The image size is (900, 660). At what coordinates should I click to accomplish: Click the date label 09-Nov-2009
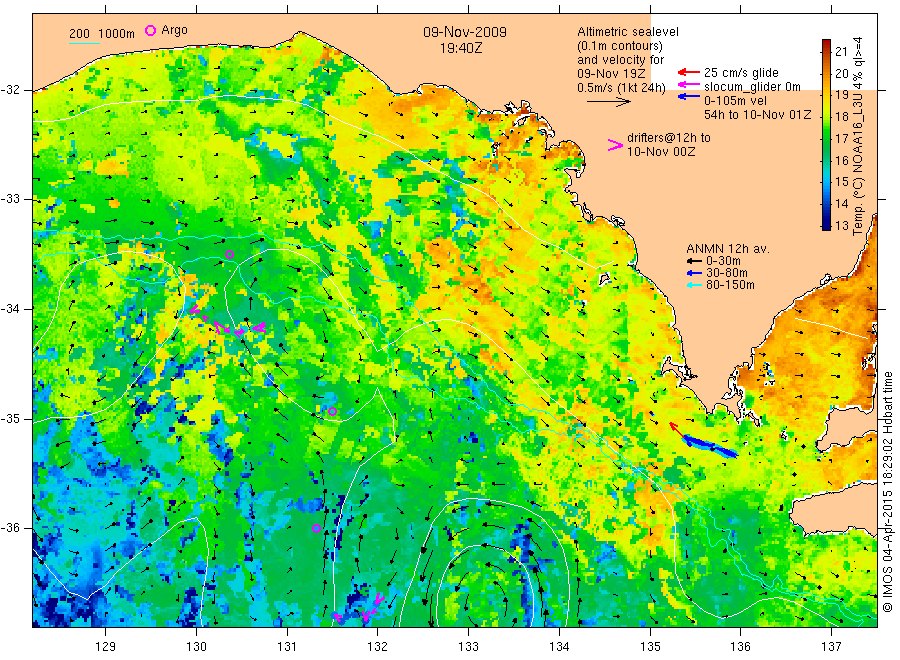[x=465, y=32]
